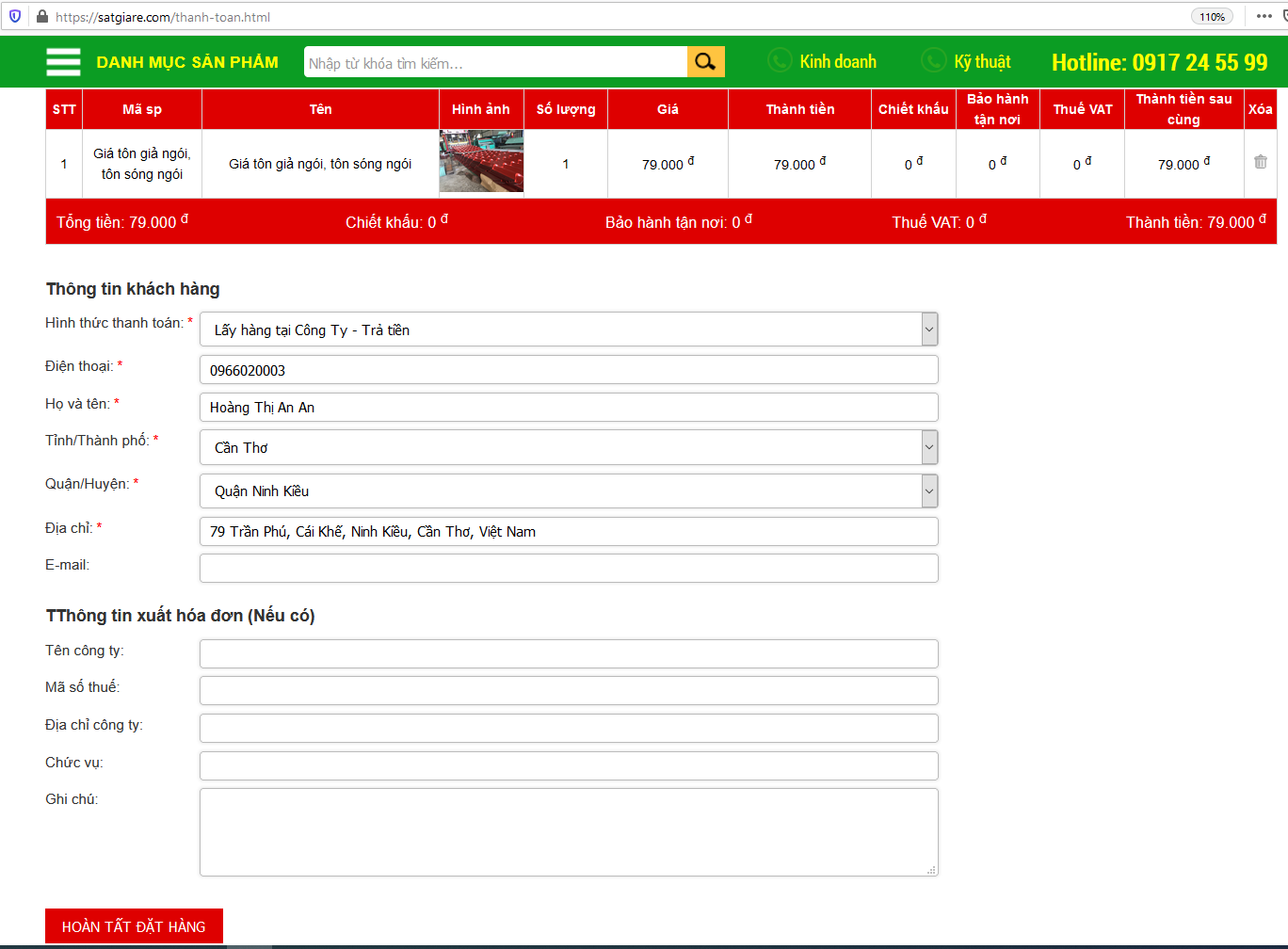Click the yellow search magnifier button
The height and width of the screenshot is (949, 1288).
coord(705,62)
